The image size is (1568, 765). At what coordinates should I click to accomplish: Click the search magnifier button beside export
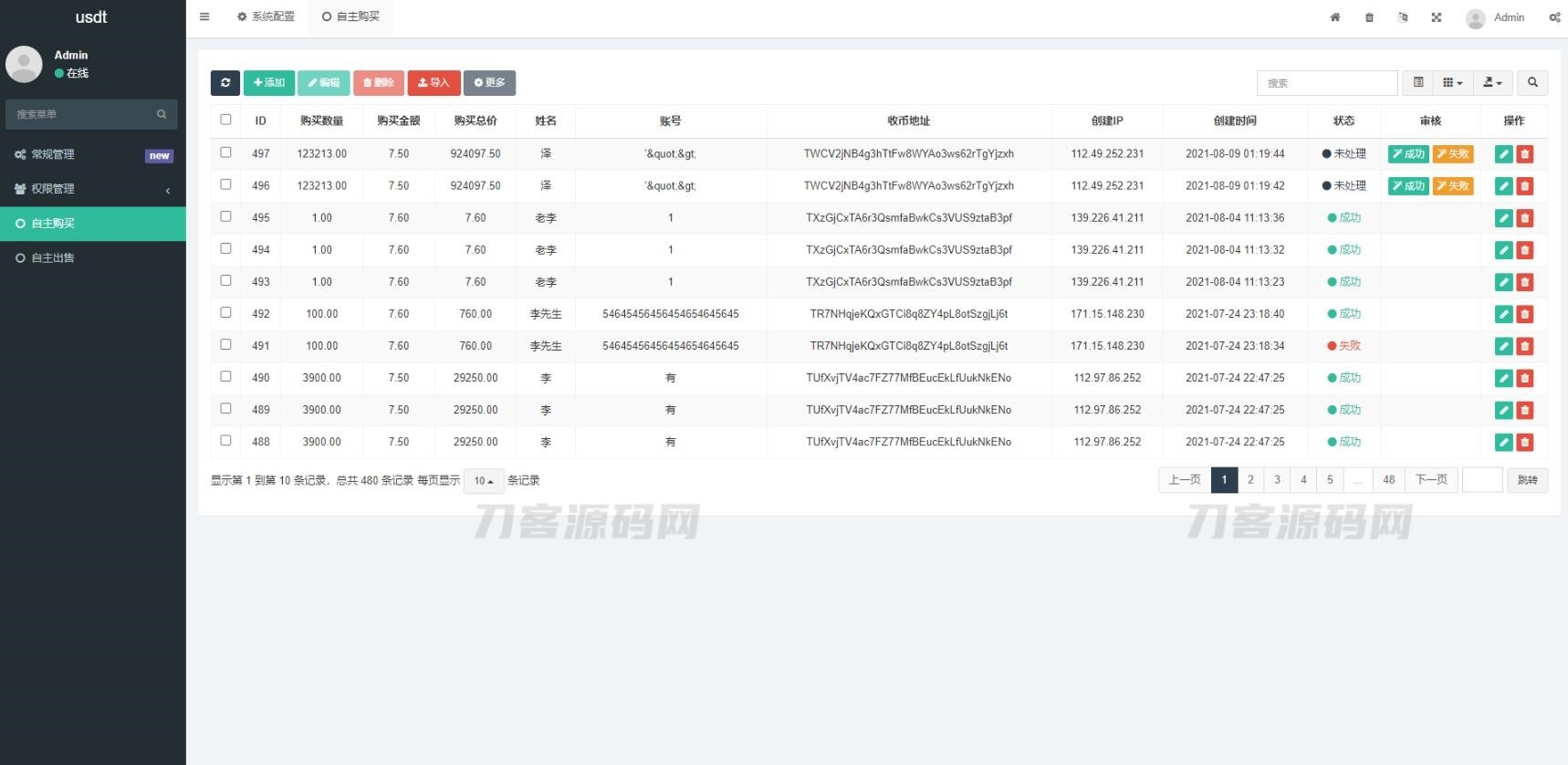point(1532,82)
